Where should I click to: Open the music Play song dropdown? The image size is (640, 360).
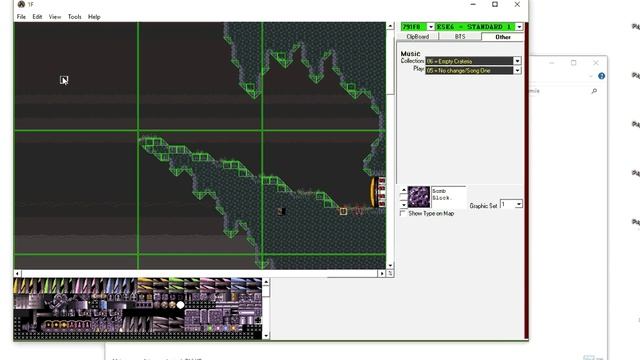(x=517, y=70)
